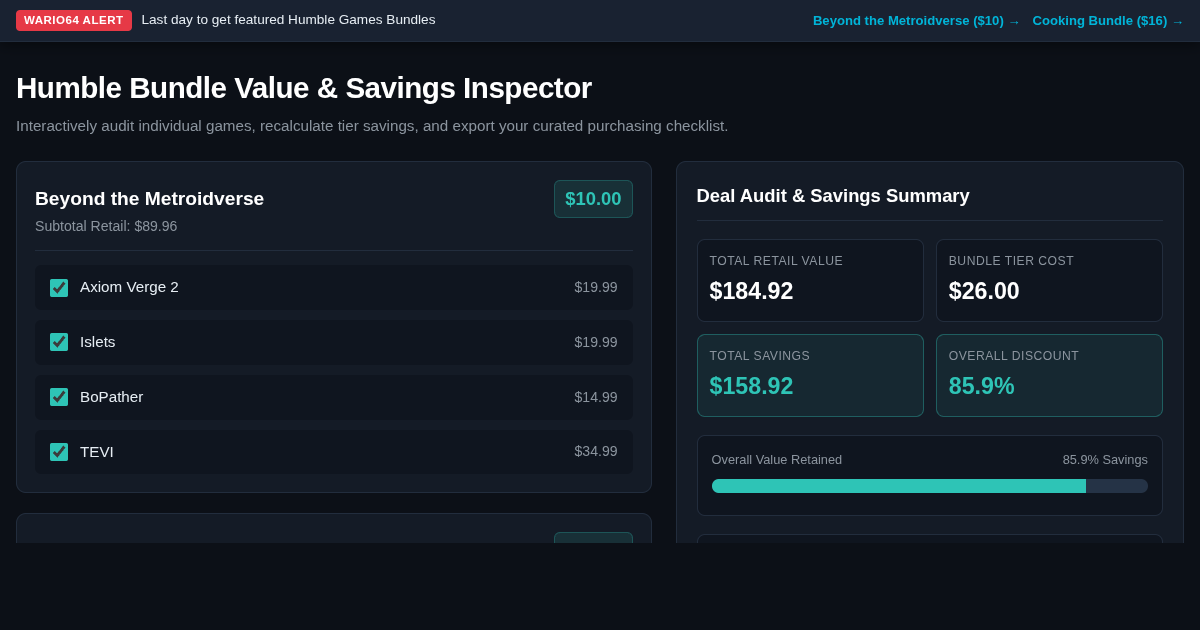Screen dimensions: 1200x630
Task: Click the Subtotal Retail: $89.96 text
Action: pyautogui.click(x=106, y=226)
